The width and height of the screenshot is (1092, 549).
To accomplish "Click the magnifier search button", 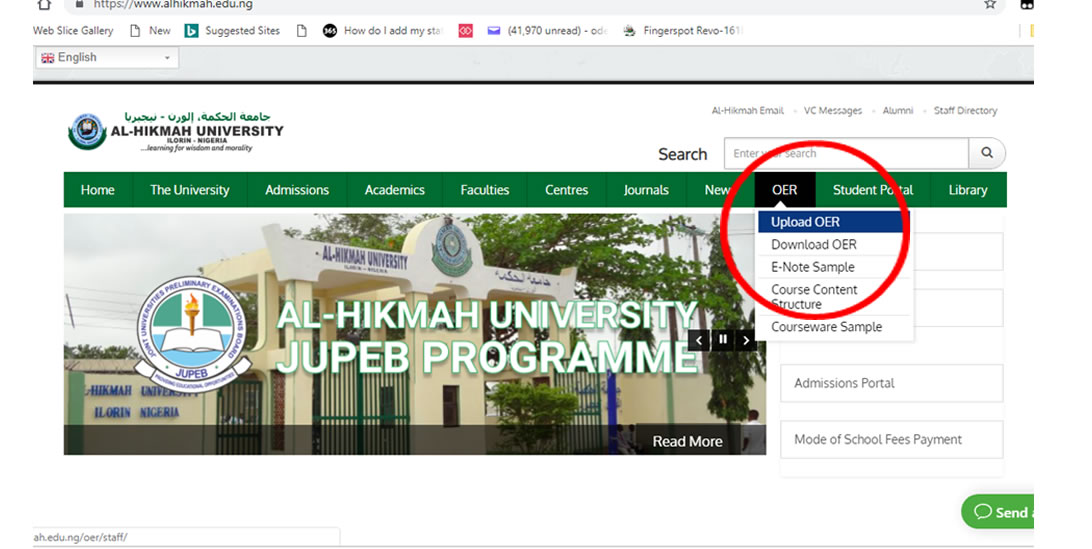I will pos(987,153).
